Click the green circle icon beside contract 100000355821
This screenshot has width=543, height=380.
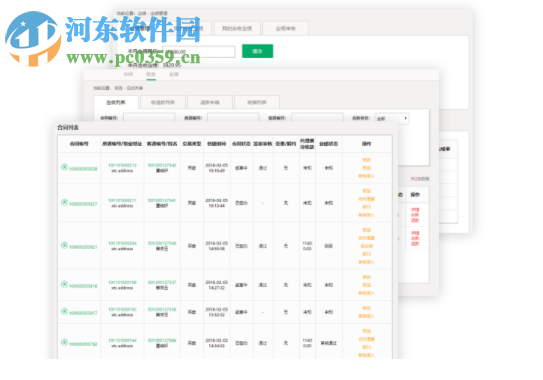click(64, 246)
